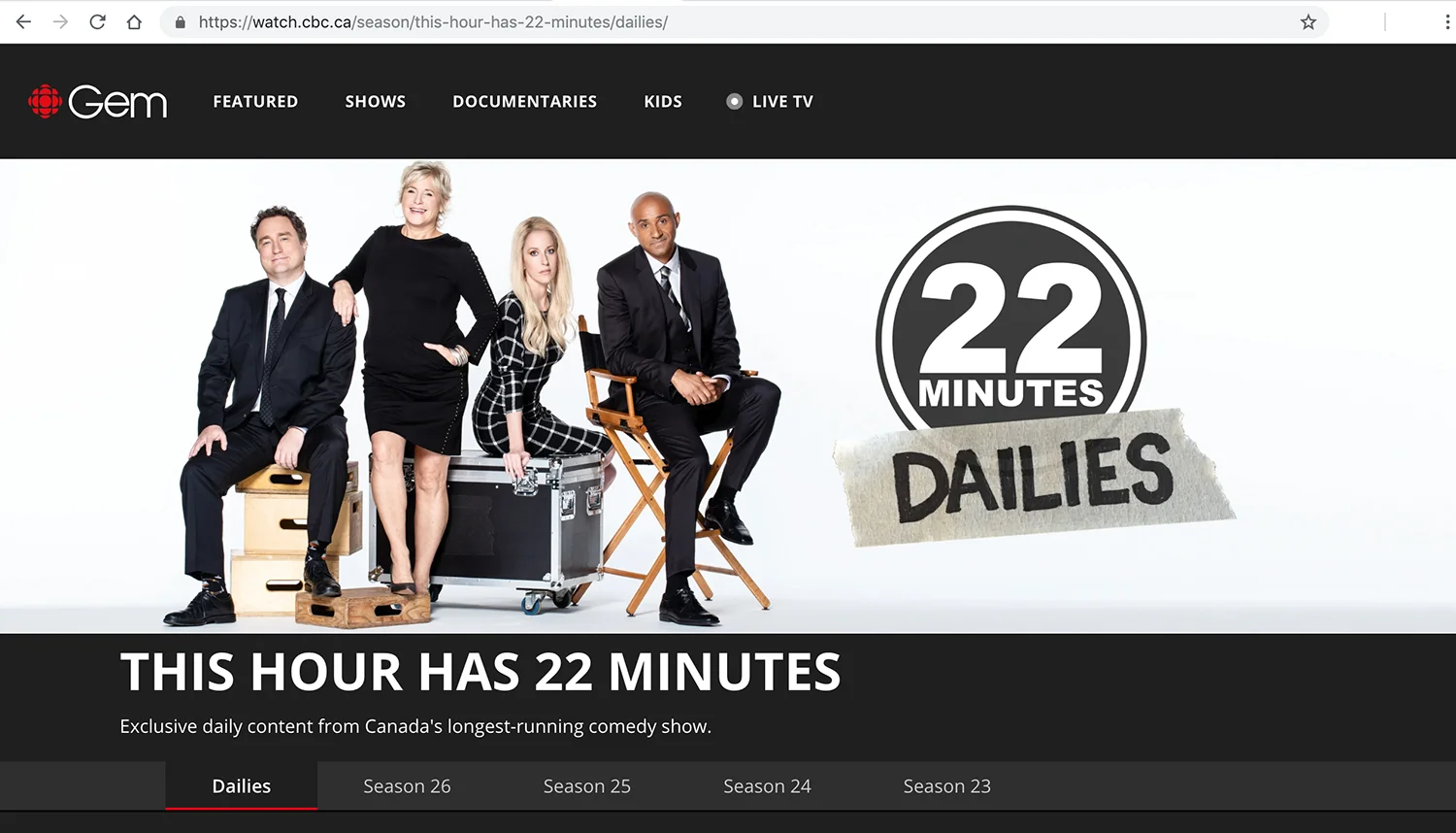
Task: Switch to the Season 25 tab
Action: pyautogui.click(x=587, y=785)
